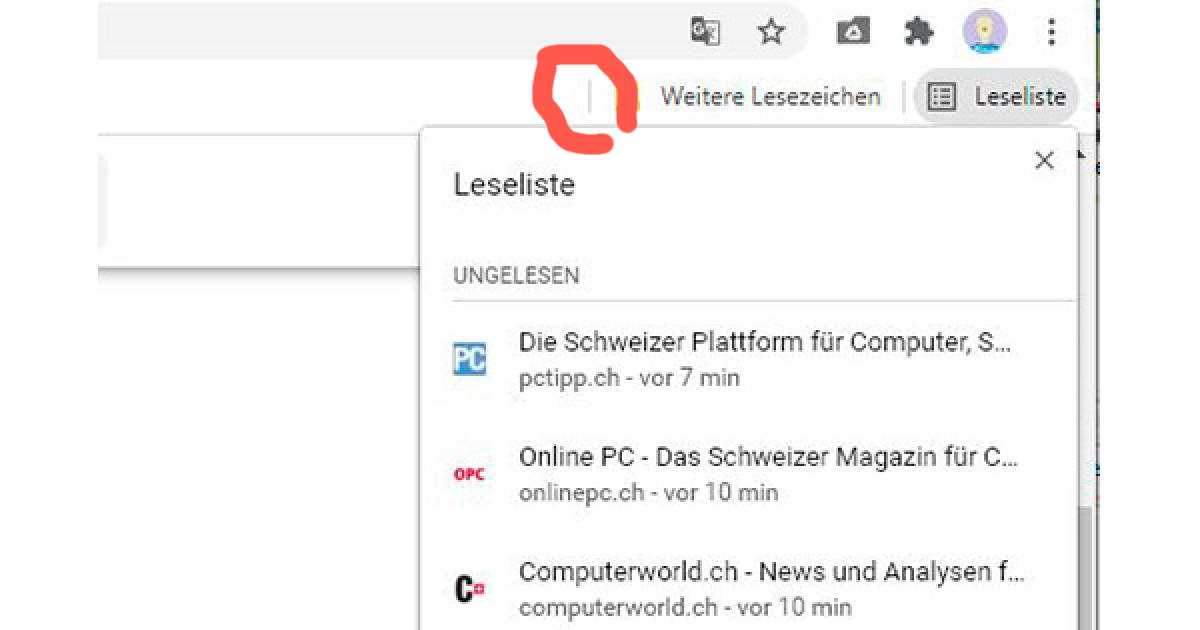Open the Chrome three-dot menu

coord(1051,32)
